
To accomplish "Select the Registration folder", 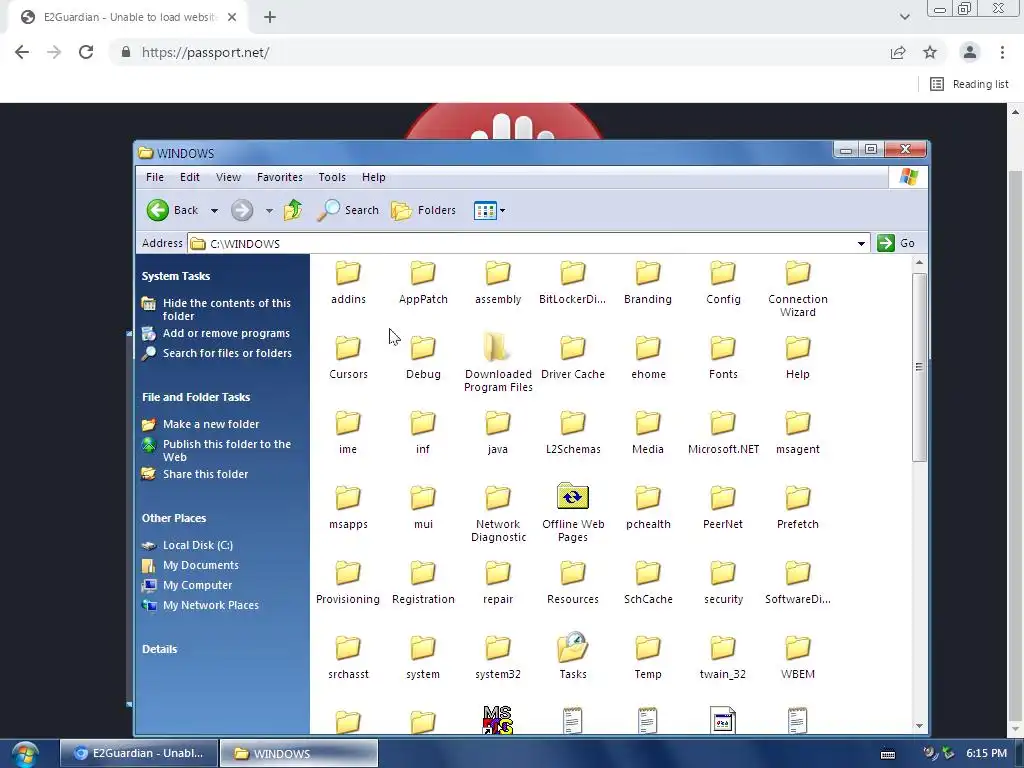I will click(x=423, y=583).
